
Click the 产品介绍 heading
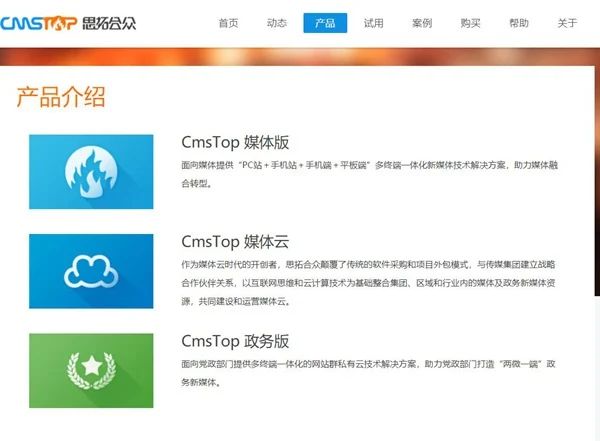(61, 96)
